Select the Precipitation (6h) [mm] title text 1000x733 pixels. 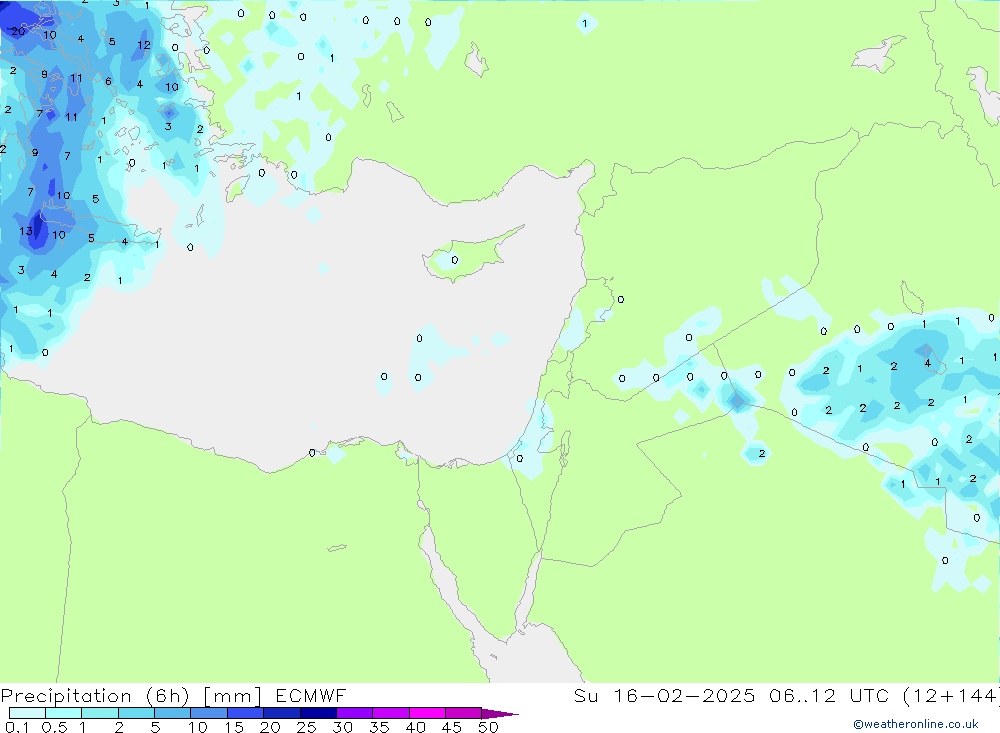point(131,696)
